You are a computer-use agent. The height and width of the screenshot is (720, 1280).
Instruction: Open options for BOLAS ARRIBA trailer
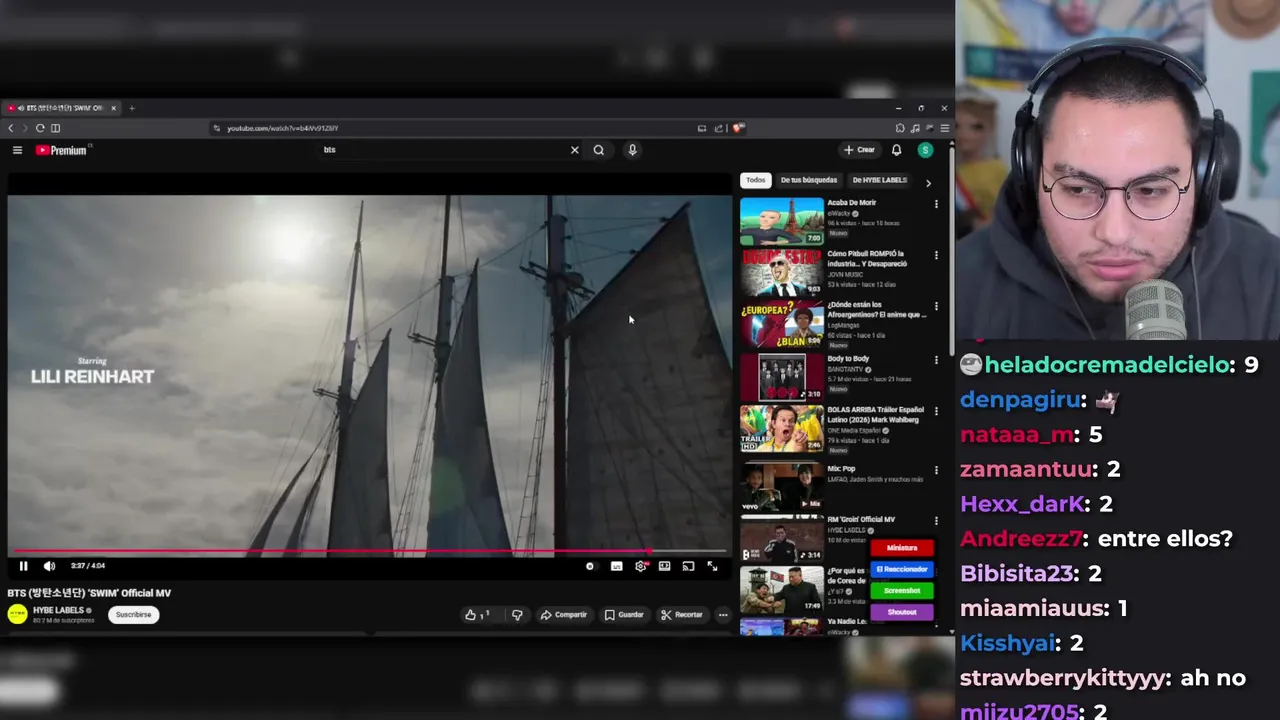[x=936, y=411]
